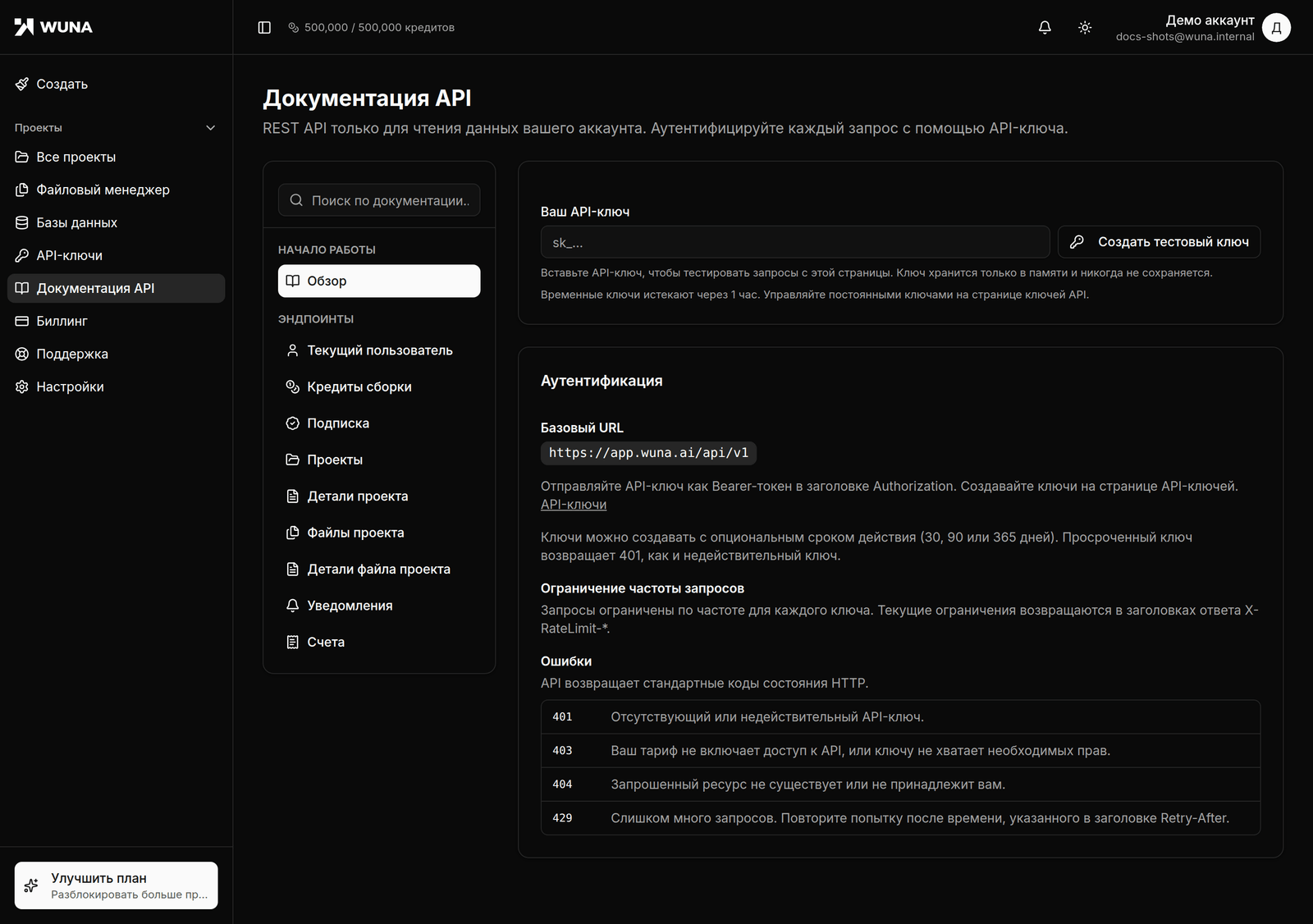Click the Project file details icon
The height and width of the screenshot is (924, 1313).
[x=292, y=569]
